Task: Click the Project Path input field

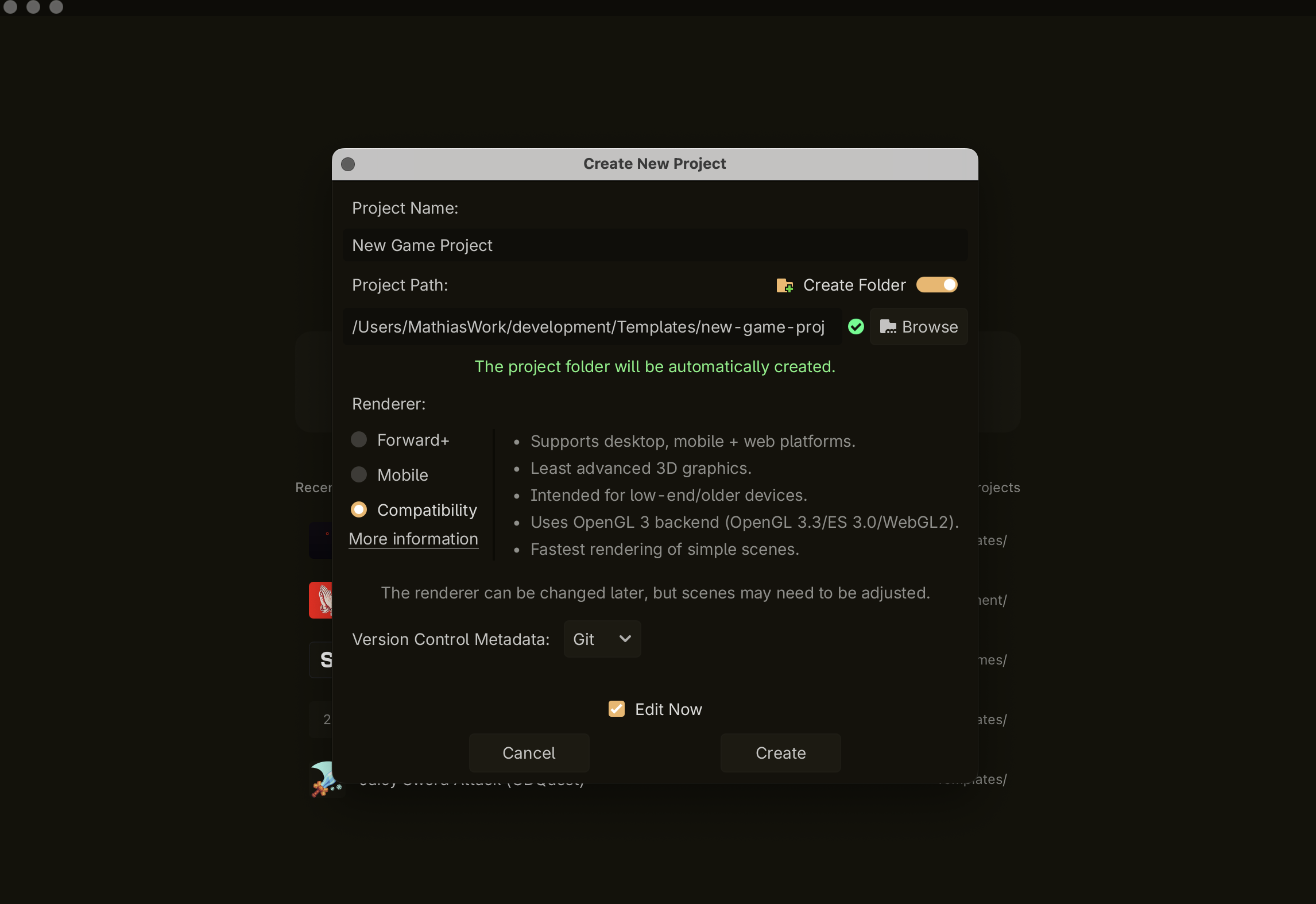Action: (591, 327)
